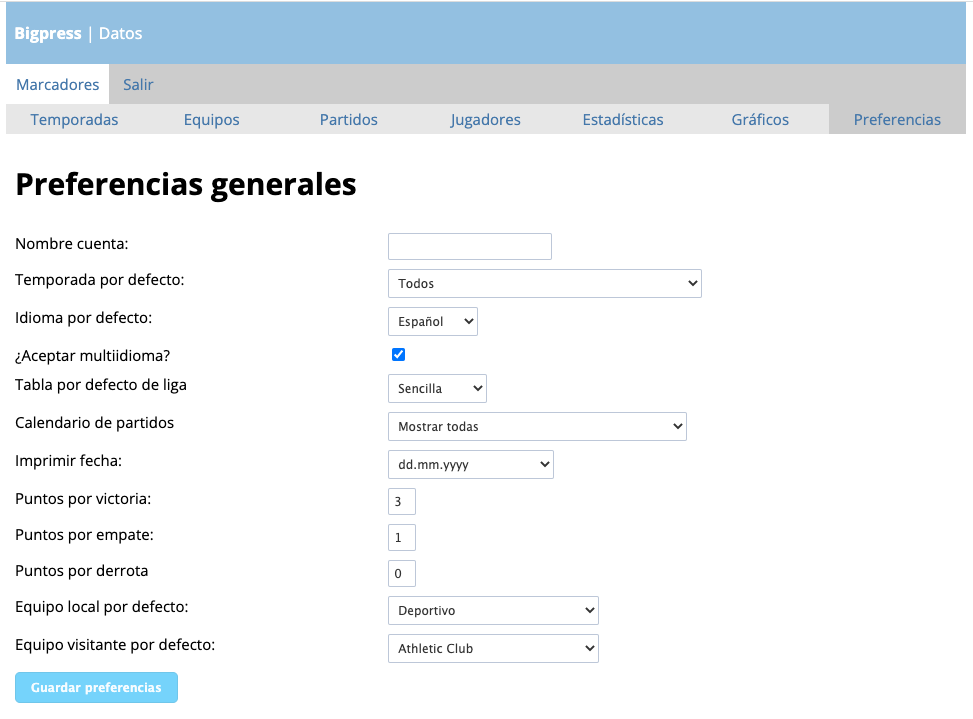Expand the Idioma por defecto dropdown

pyautogui.click(x=433, y=321)
